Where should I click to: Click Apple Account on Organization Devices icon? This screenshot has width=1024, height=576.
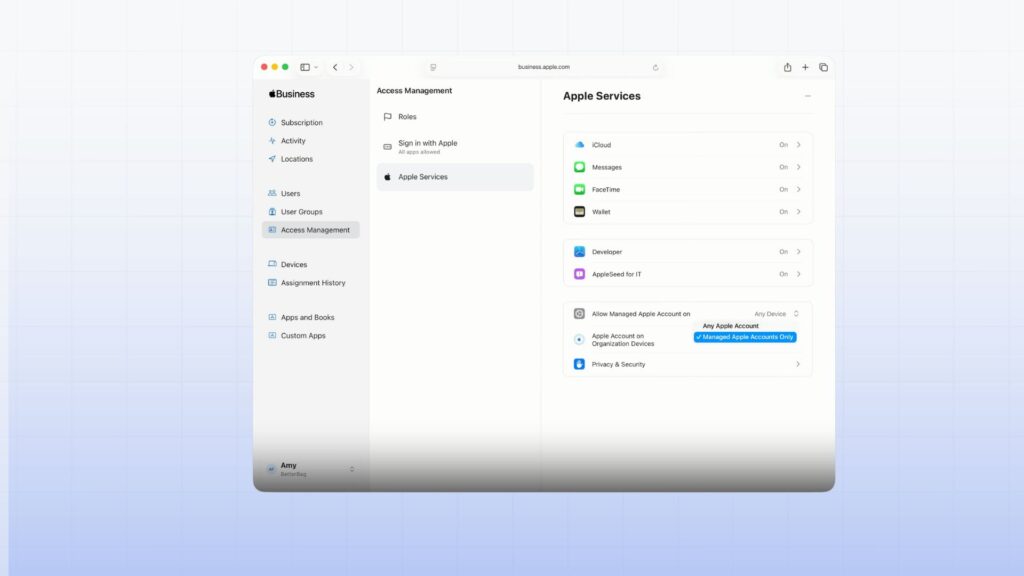(579, 340)
